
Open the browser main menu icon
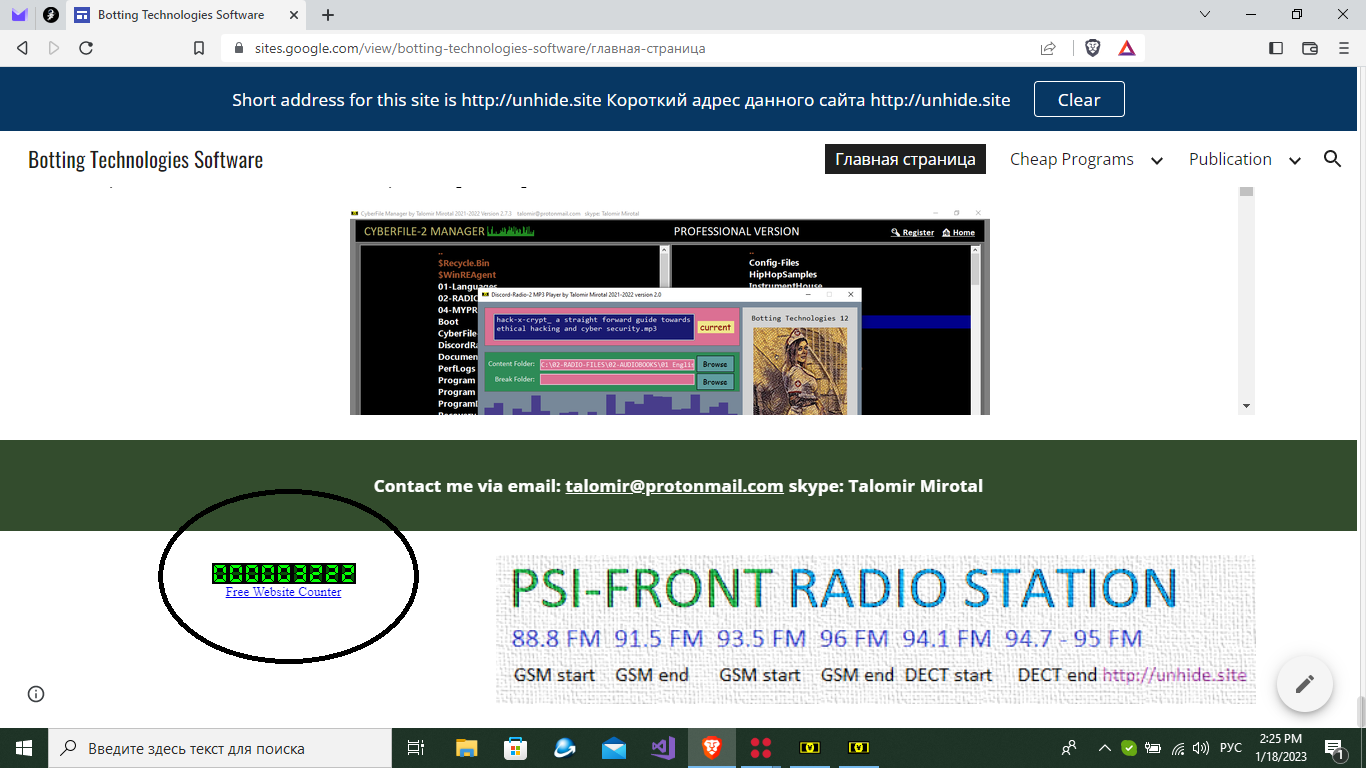[x=1344, y=48]
